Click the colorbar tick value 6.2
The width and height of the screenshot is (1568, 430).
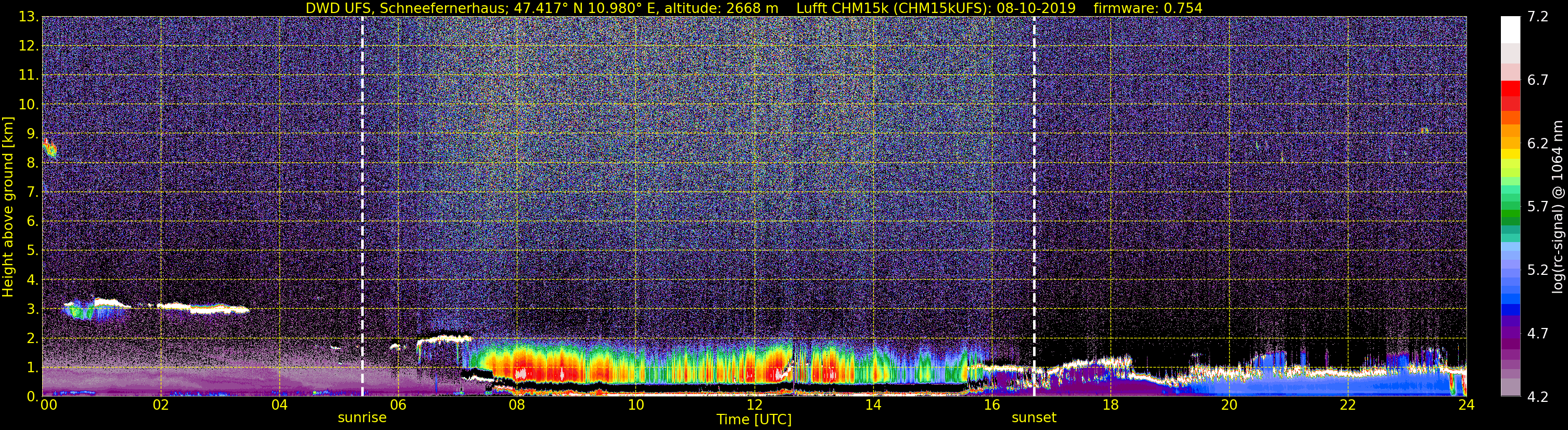coord(1538,143)
